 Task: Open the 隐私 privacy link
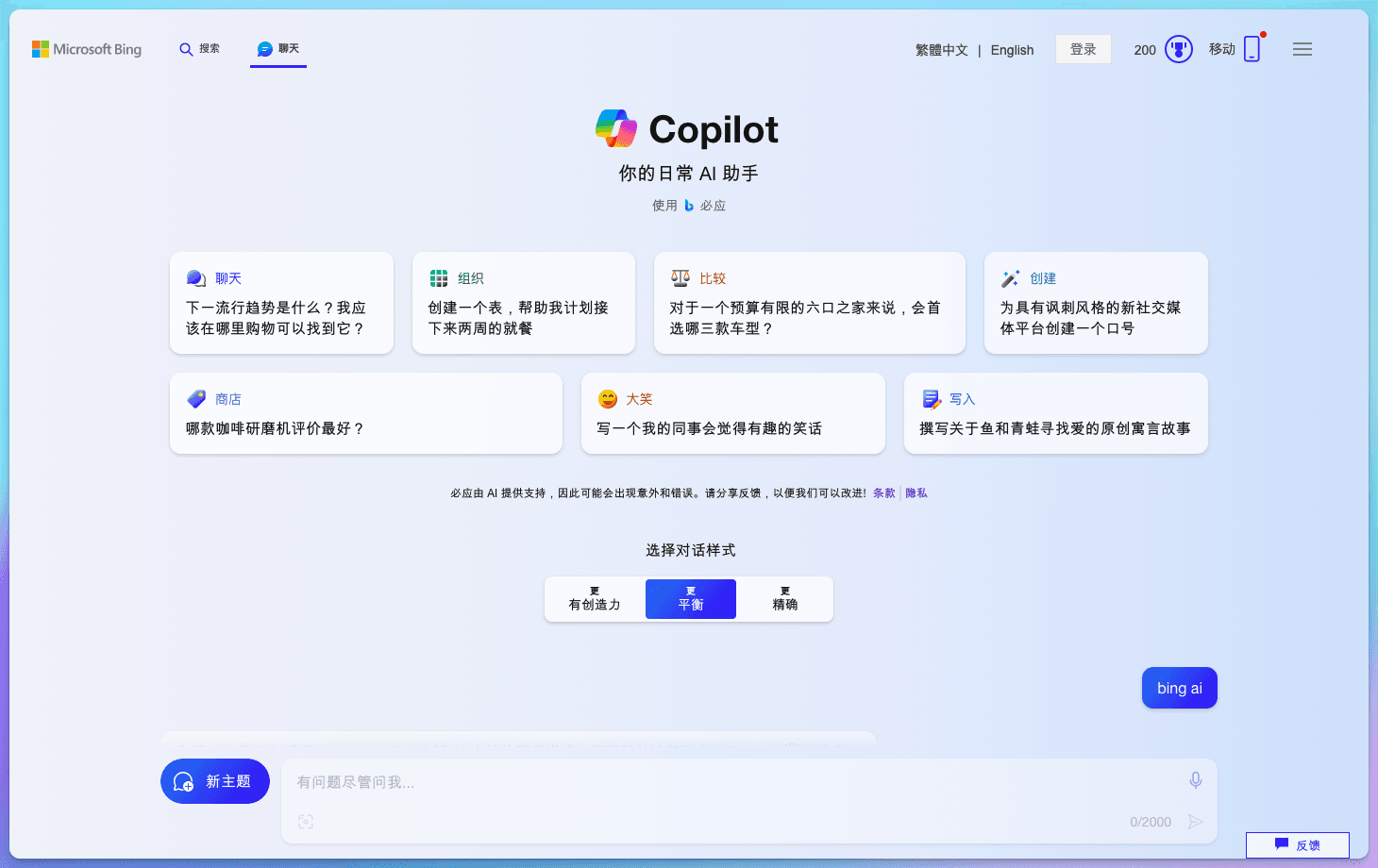click(x=916, y=493)
